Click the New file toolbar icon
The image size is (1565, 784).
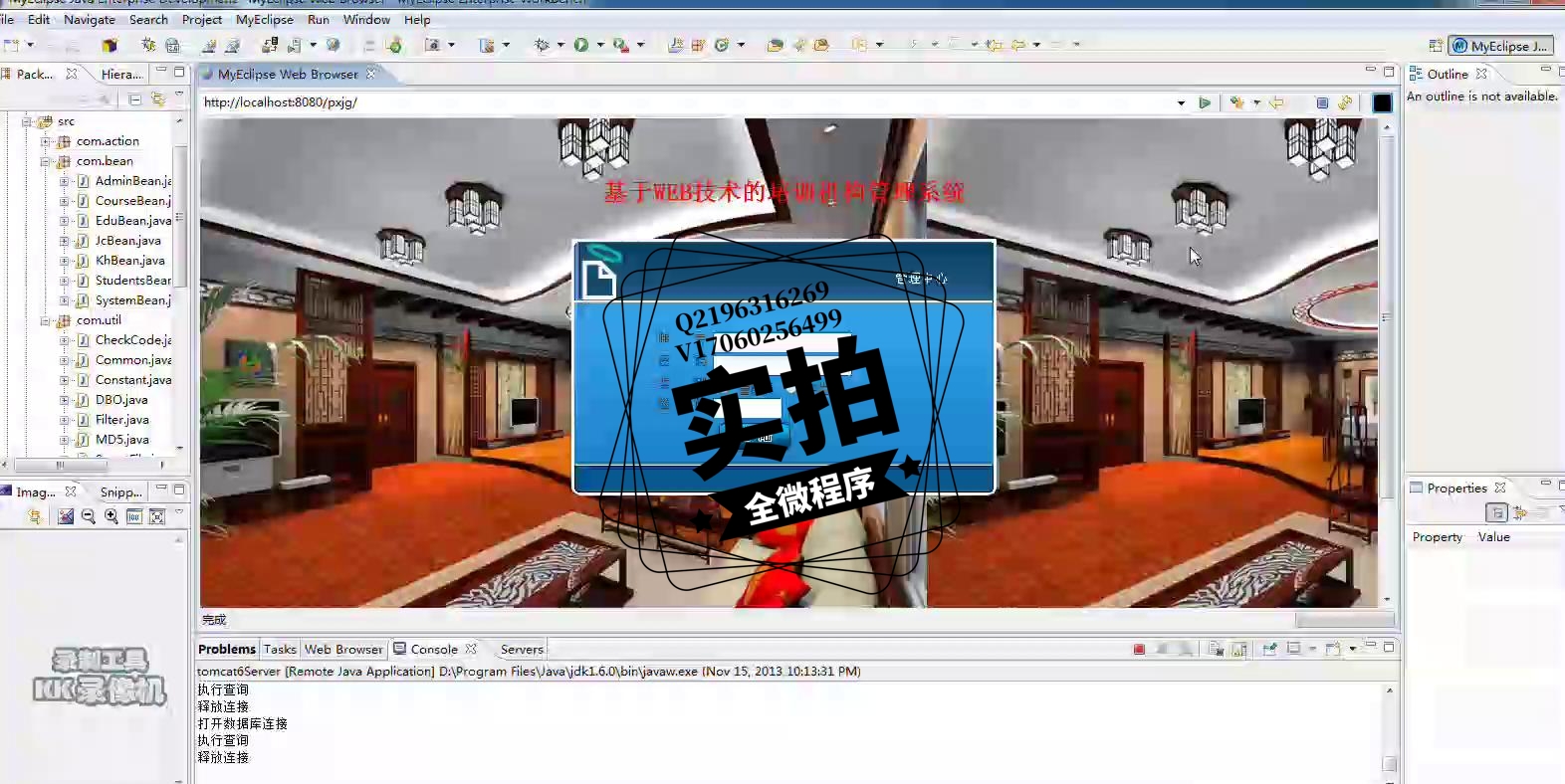click(11, 45)
